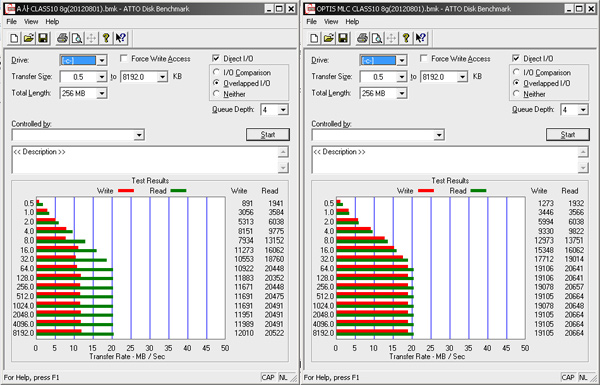This screenshot has width=600, height=389.
Task: Click Print Preview icon in left window
Action: click(x=77, y=38)
